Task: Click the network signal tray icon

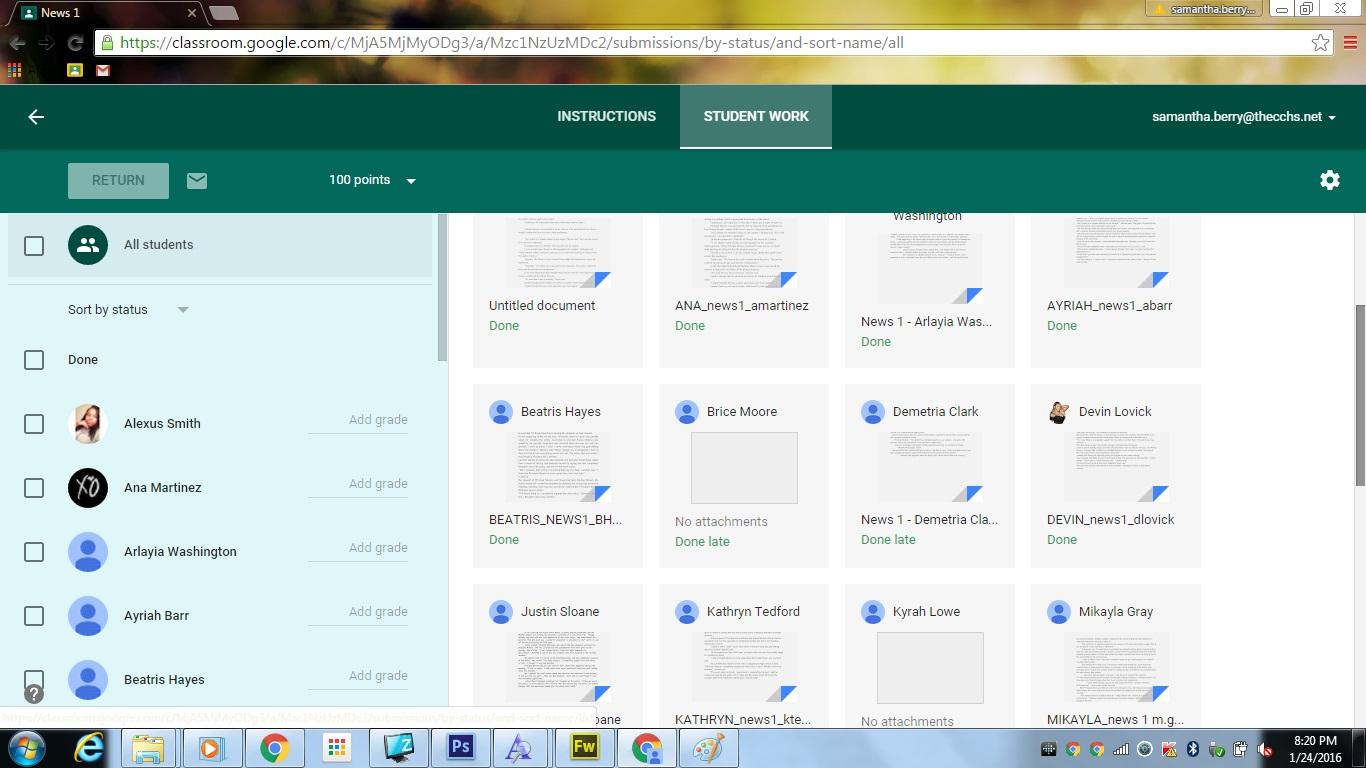Action: [1121, 748]
